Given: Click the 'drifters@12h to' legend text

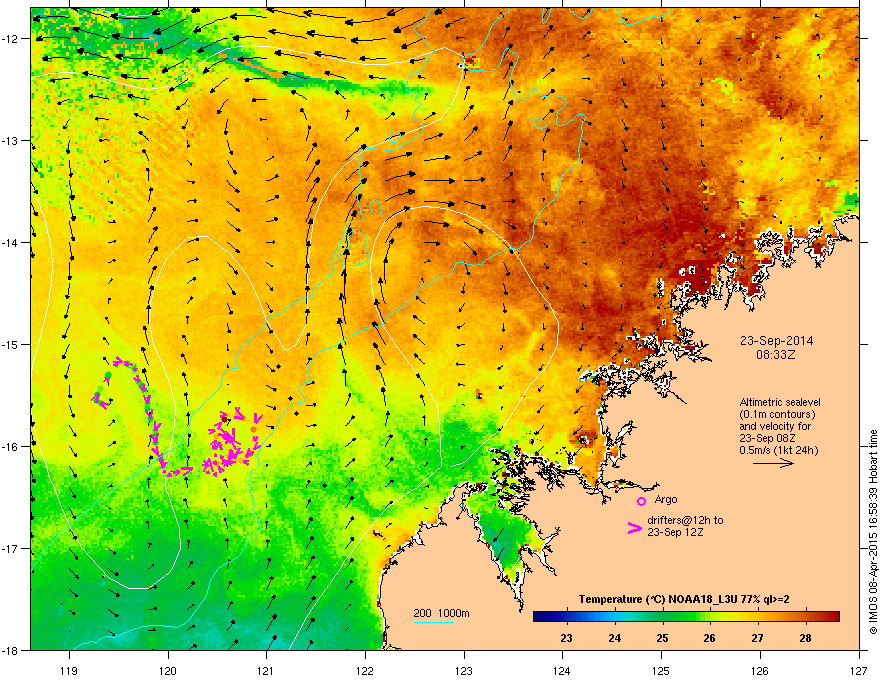Looking at the screenshot, I should coord(685,520).
